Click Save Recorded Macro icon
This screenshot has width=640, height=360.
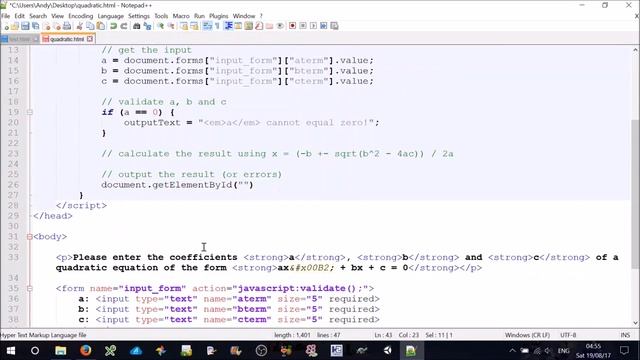[x=334, y=26]
